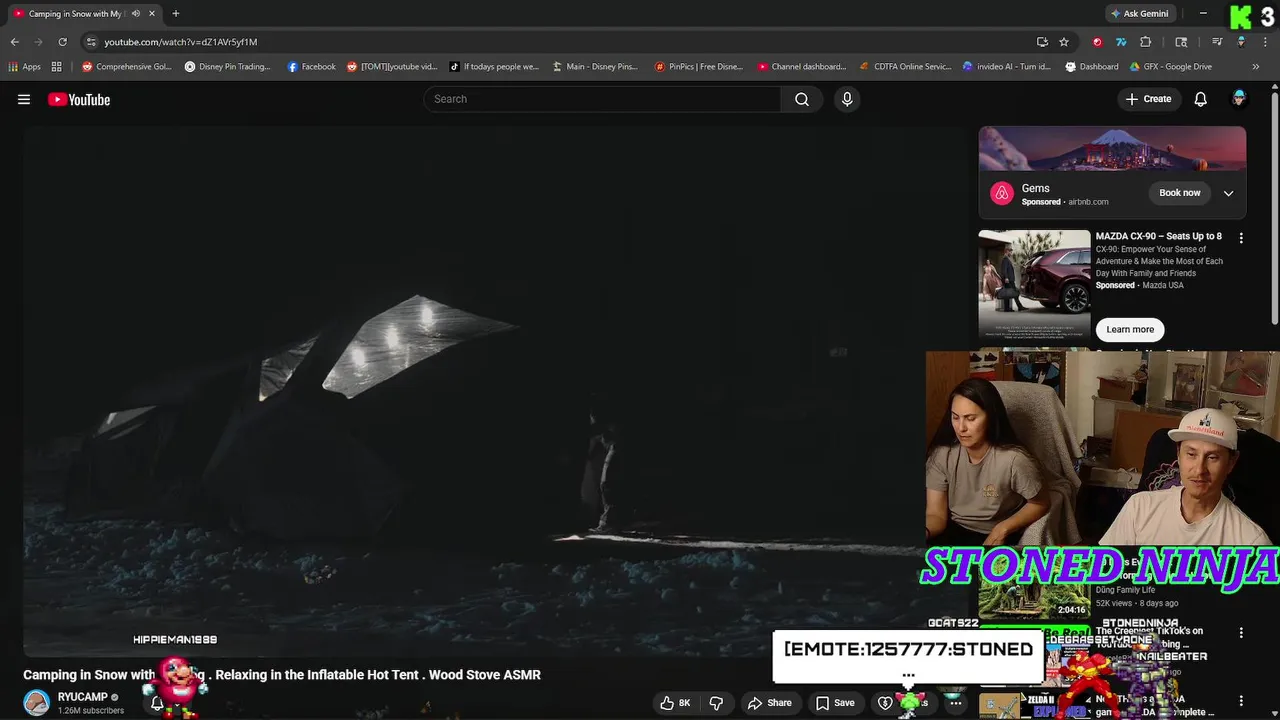
Task: Open the [TOMT] youtube vid bookmark
Action: [x=392, y=67]
